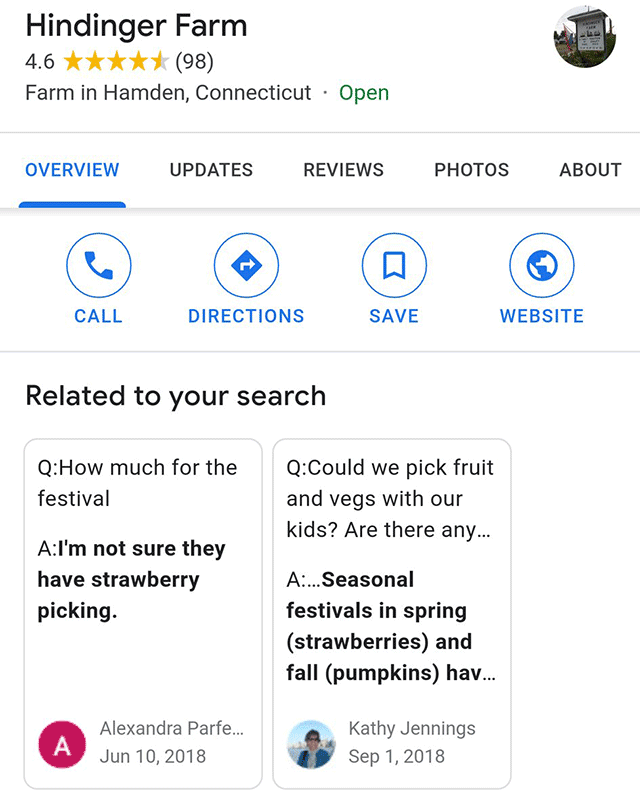Tap Alexandra Parfe's pink avatar icon

tap(61, 745)
